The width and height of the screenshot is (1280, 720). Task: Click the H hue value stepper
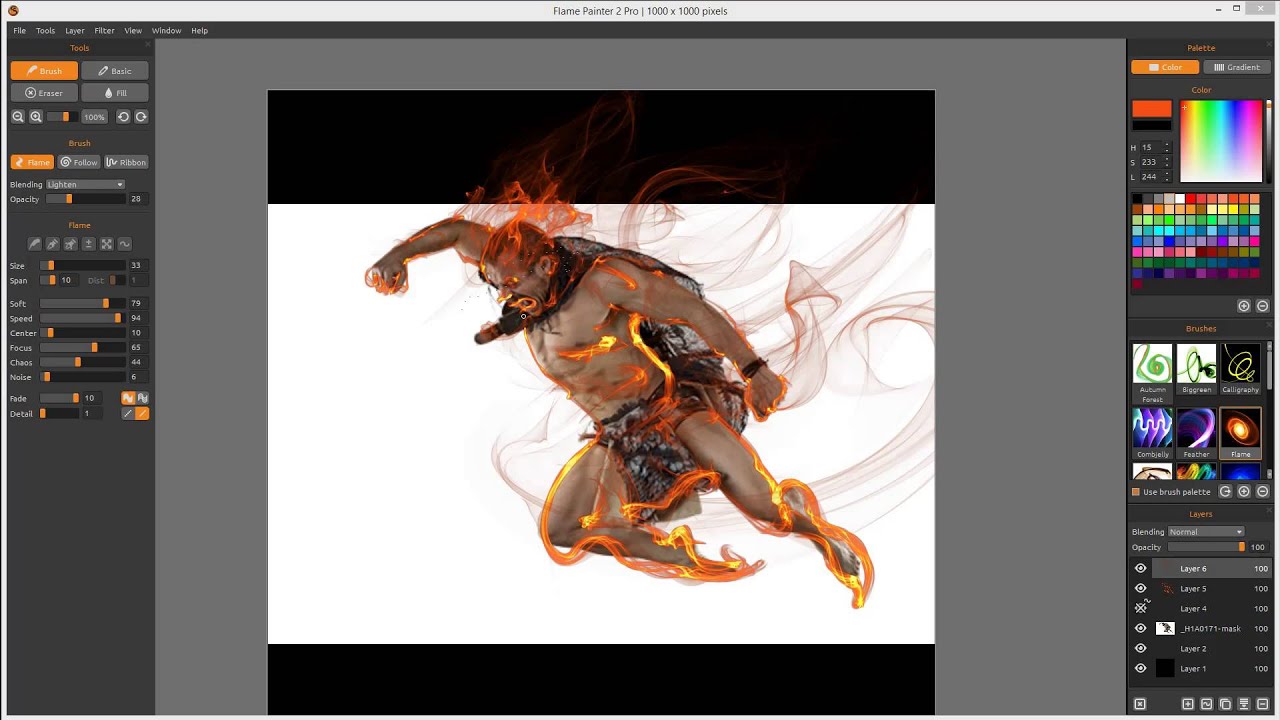(1167, 147)
